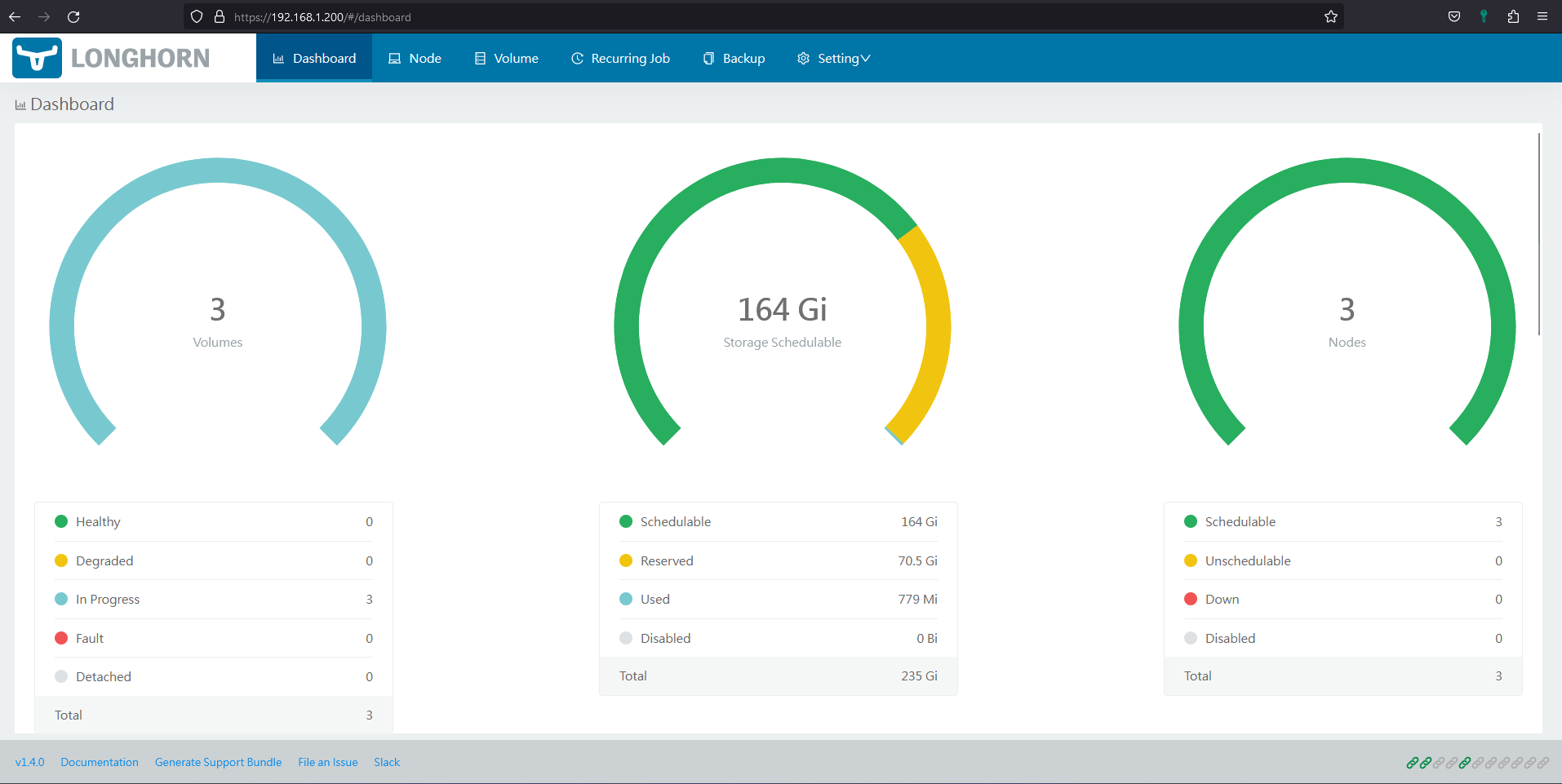Image resolution: width=1562 pixels, height=784 pixels.
Task: Click the green Nodes gauge arc
Action: pos(1347,171)
